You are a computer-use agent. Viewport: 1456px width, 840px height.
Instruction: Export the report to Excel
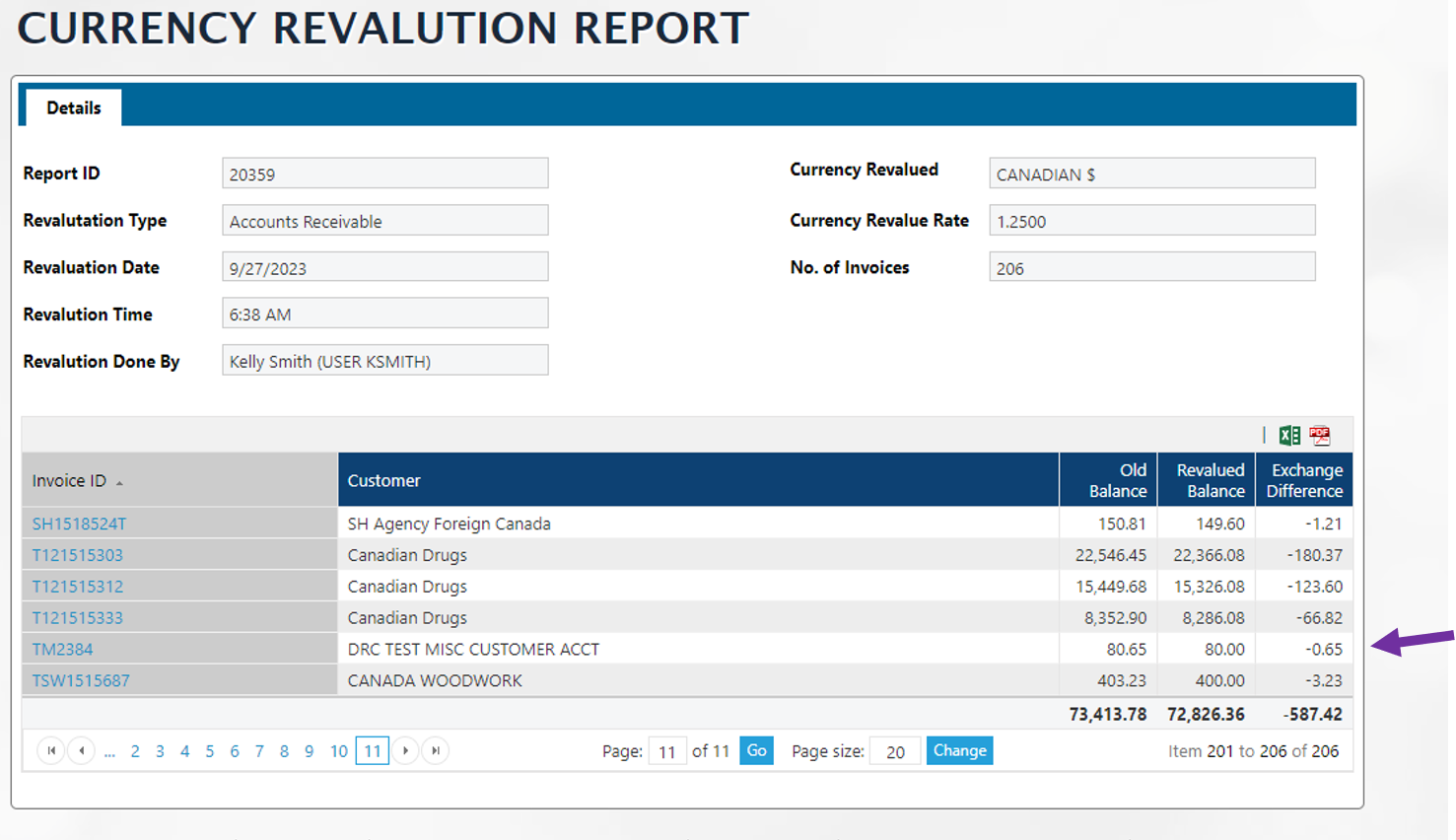point(1288,436)
